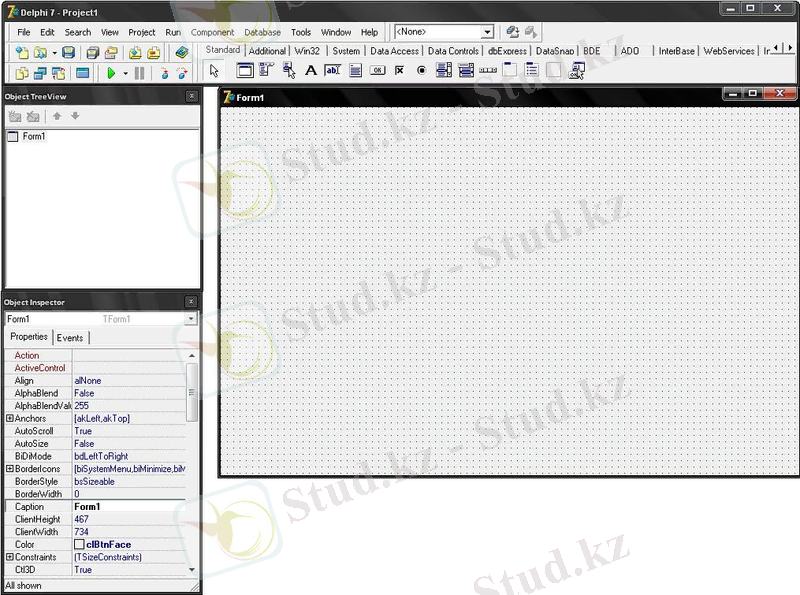This screenshot has width=800, height=595.
Task: Switch to the Events tab
Action: (x=70, y=338)
